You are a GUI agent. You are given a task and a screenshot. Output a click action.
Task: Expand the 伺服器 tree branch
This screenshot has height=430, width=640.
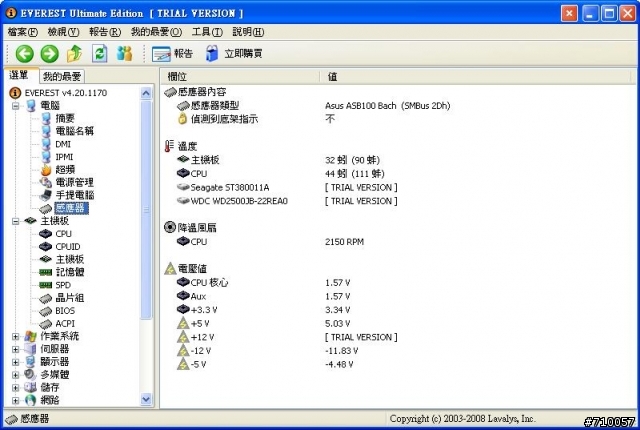pyautogui.click(x=16, y=349)
